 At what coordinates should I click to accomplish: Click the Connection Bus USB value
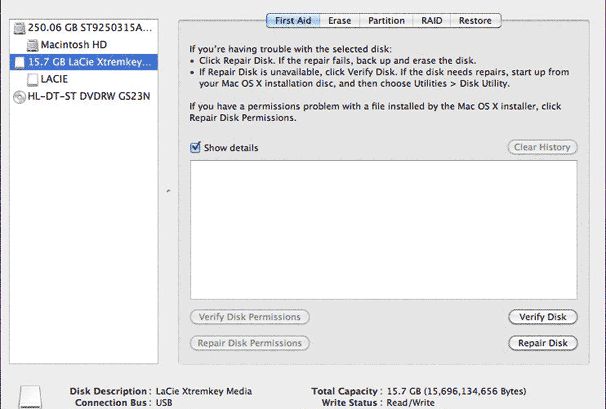click(x=164, y=403)
